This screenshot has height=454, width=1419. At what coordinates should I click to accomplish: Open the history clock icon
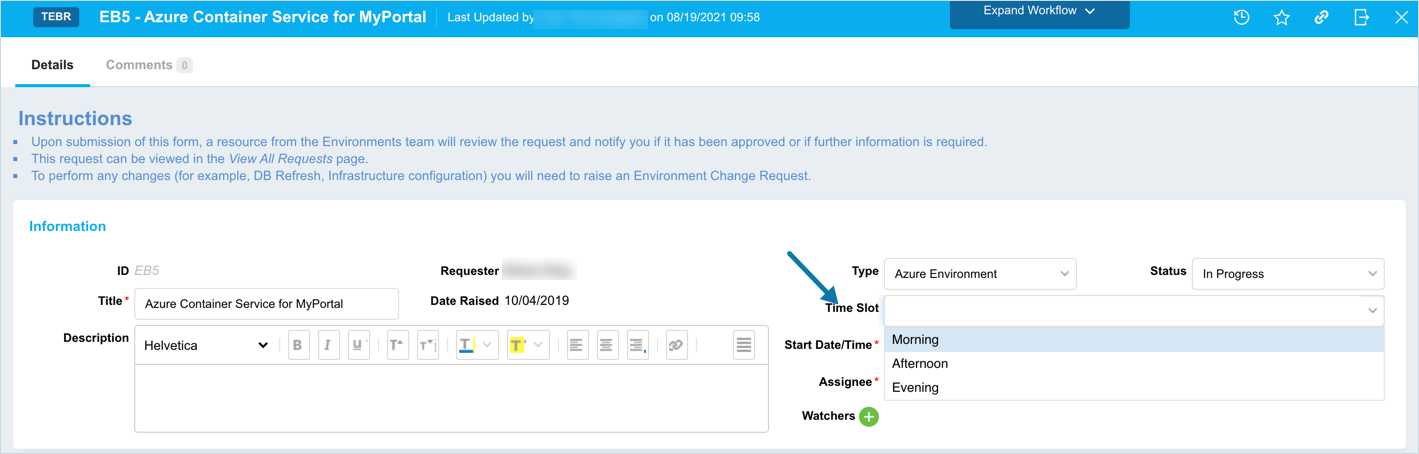point(1241,17)
